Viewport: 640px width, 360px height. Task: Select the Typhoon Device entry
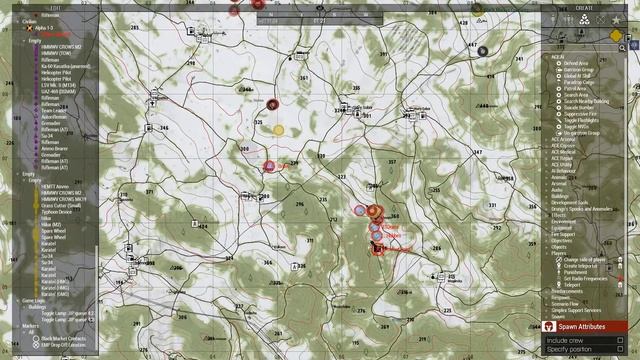click(56, 212)
